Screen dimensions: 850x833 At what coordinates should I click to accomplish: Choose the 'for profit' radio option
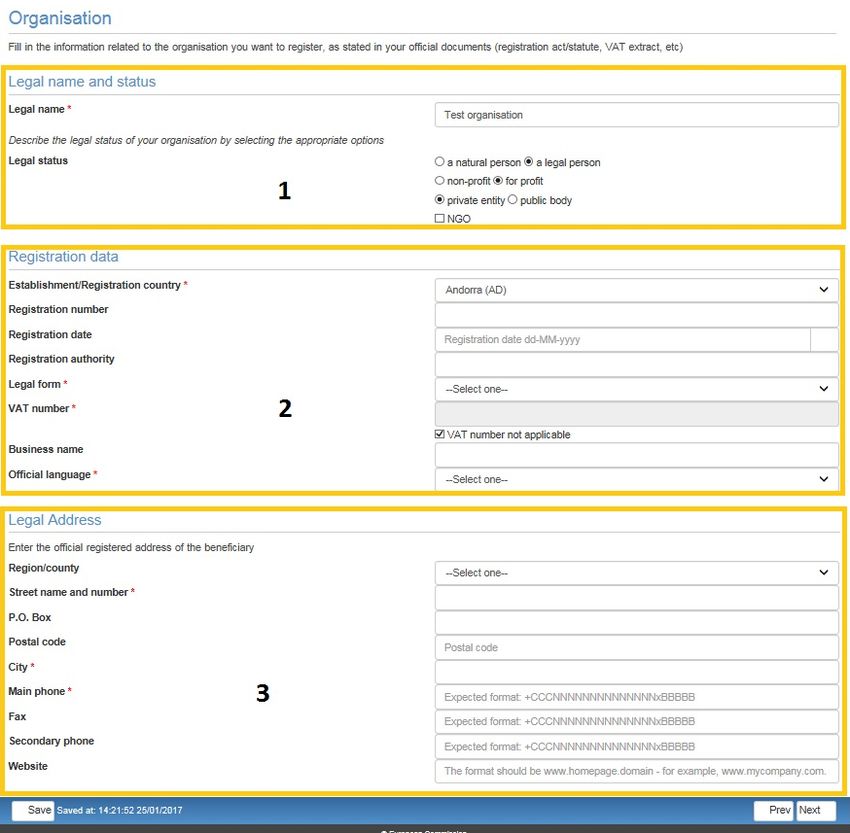[498, 180]
